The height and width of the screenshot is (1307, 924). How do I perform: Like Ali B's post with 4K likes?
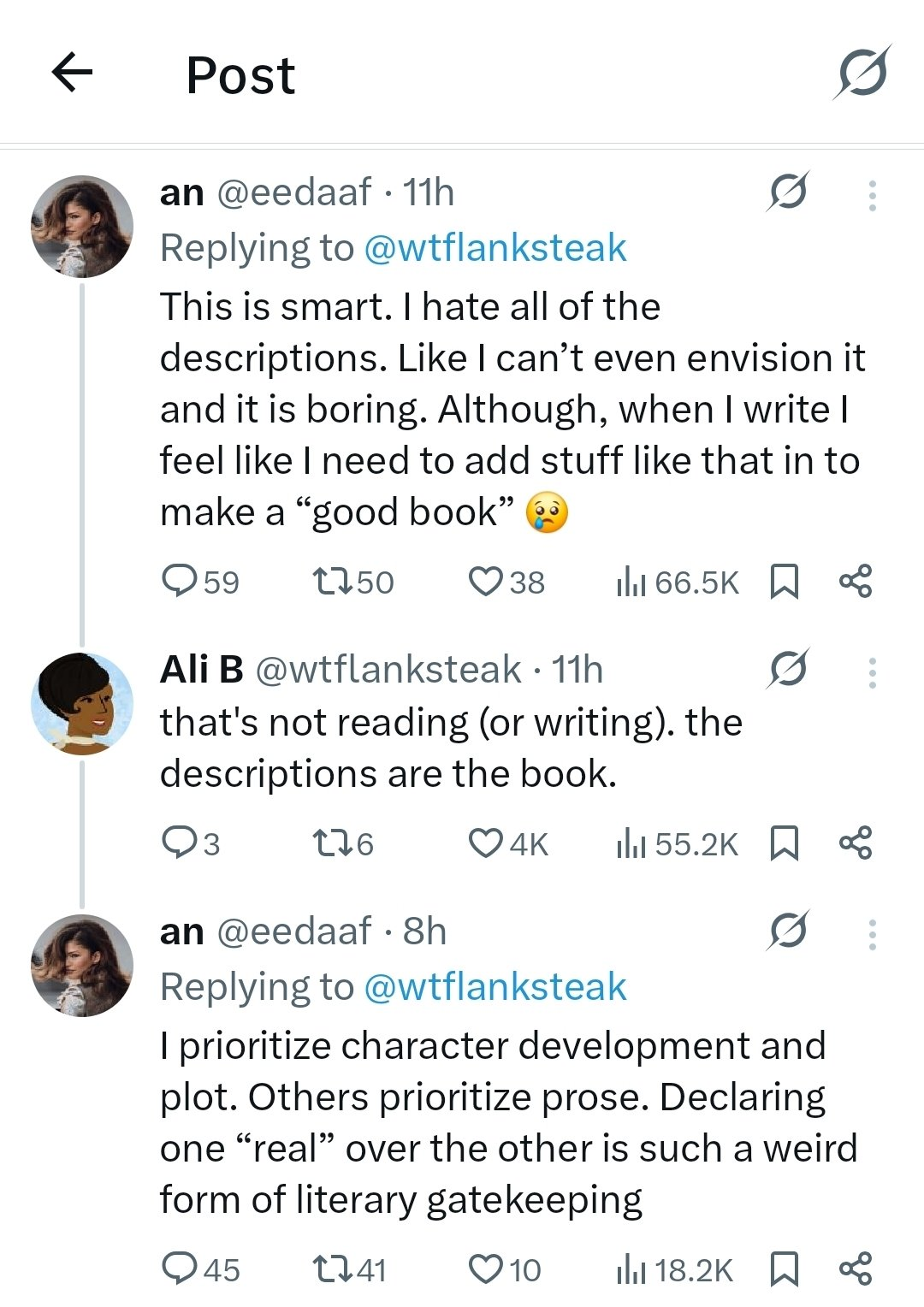[508, 843]
